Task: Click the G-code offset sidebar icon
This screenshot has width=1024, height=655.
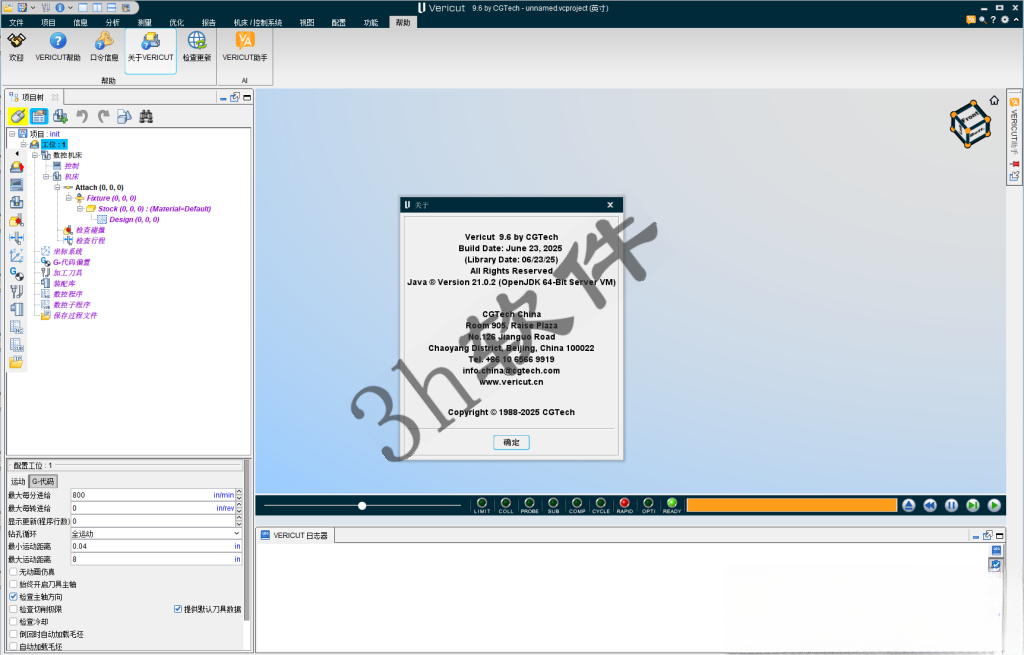Action: point(16,274)
